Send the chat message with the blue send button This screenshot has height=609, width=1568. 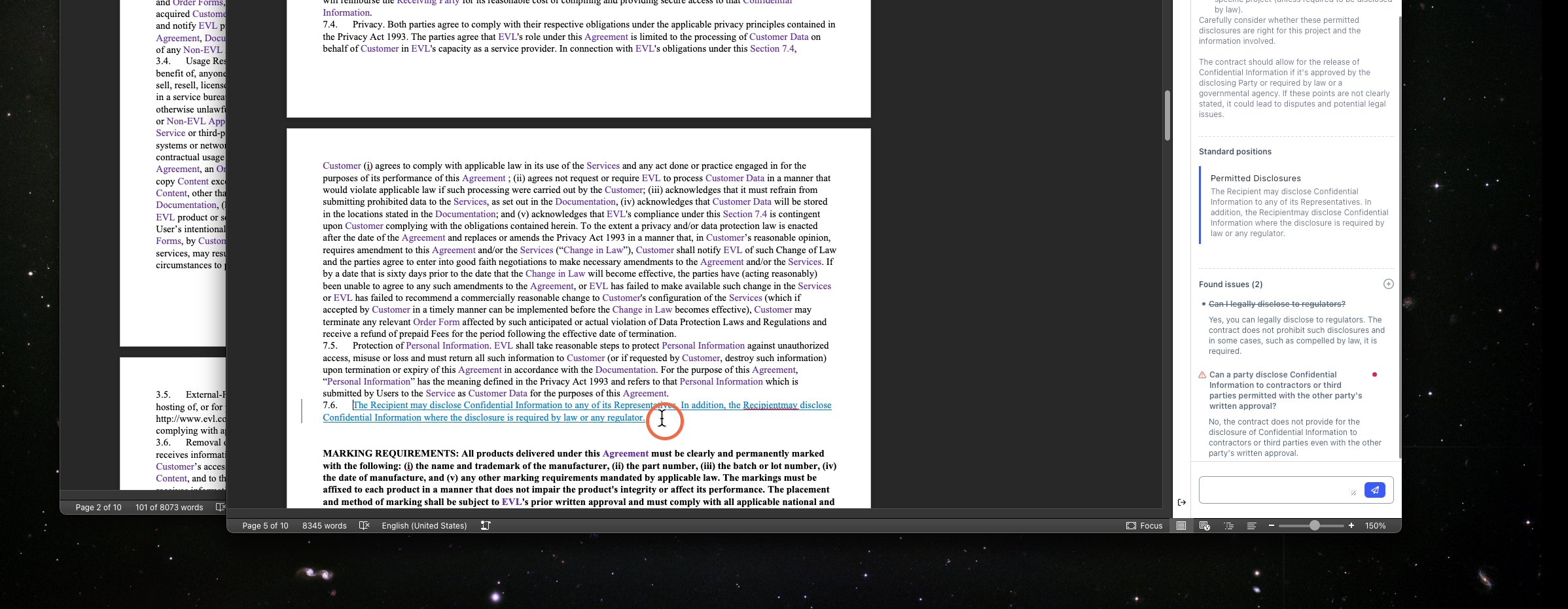[1374, 490]
